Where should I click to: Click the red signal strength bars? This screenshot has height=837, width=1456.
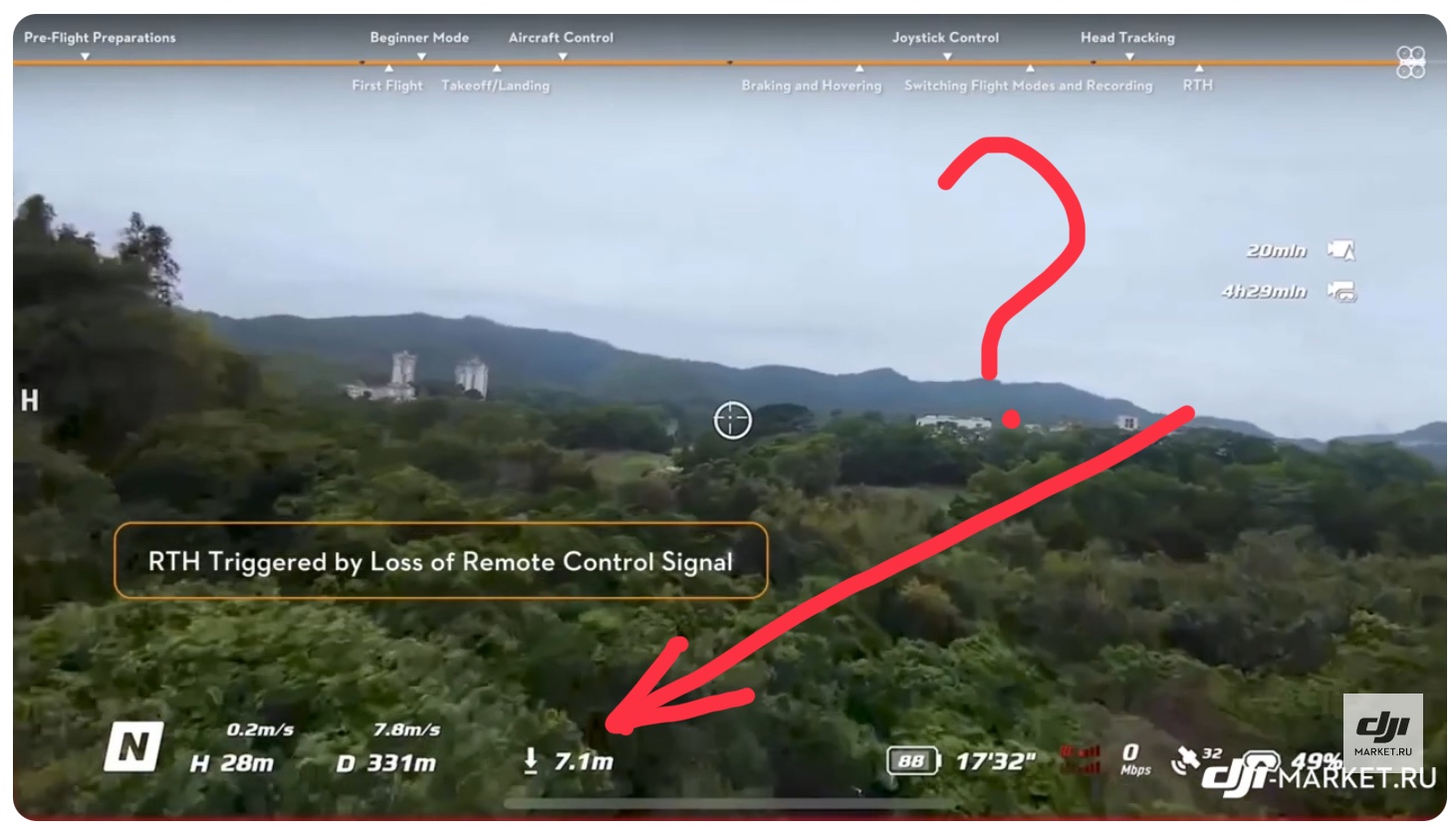pos(1081,759)
